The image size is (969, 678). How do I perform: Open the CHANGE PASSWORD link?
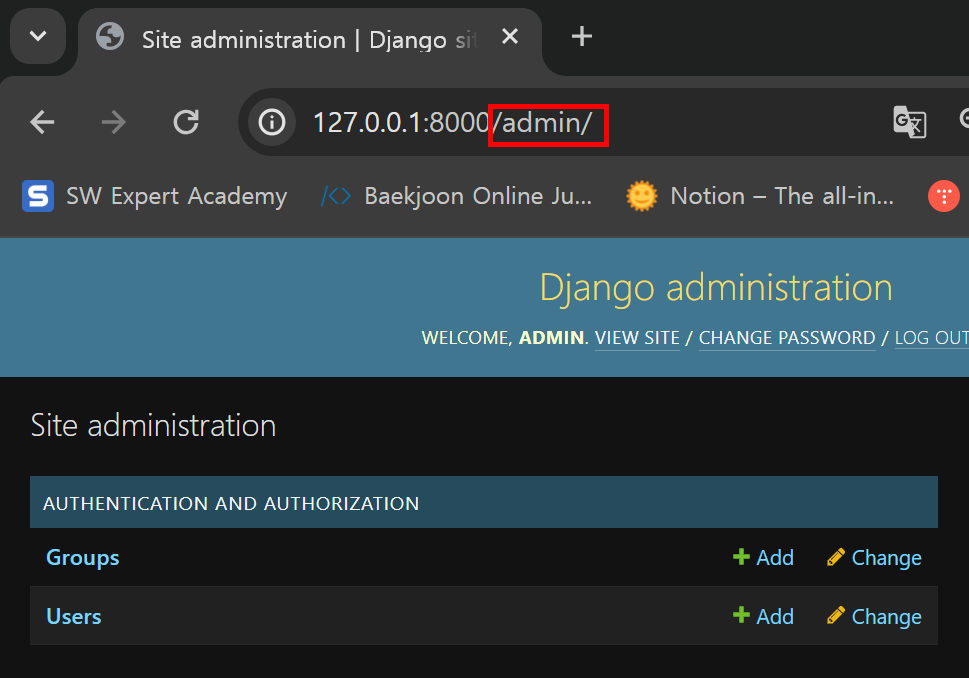point(787,338)
